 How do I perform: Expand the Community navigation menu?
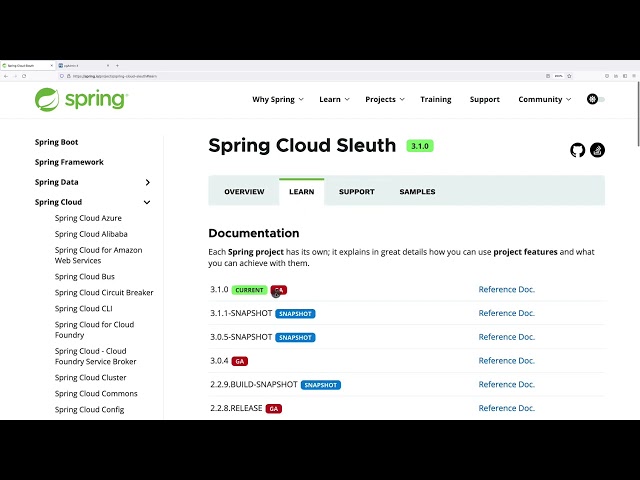click(x=544, y=100)
